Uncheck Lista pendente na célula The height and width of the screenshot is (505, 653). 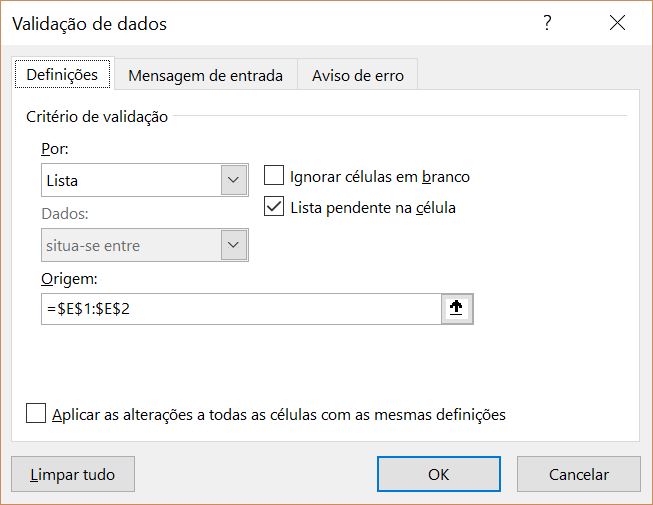[274, 206]
